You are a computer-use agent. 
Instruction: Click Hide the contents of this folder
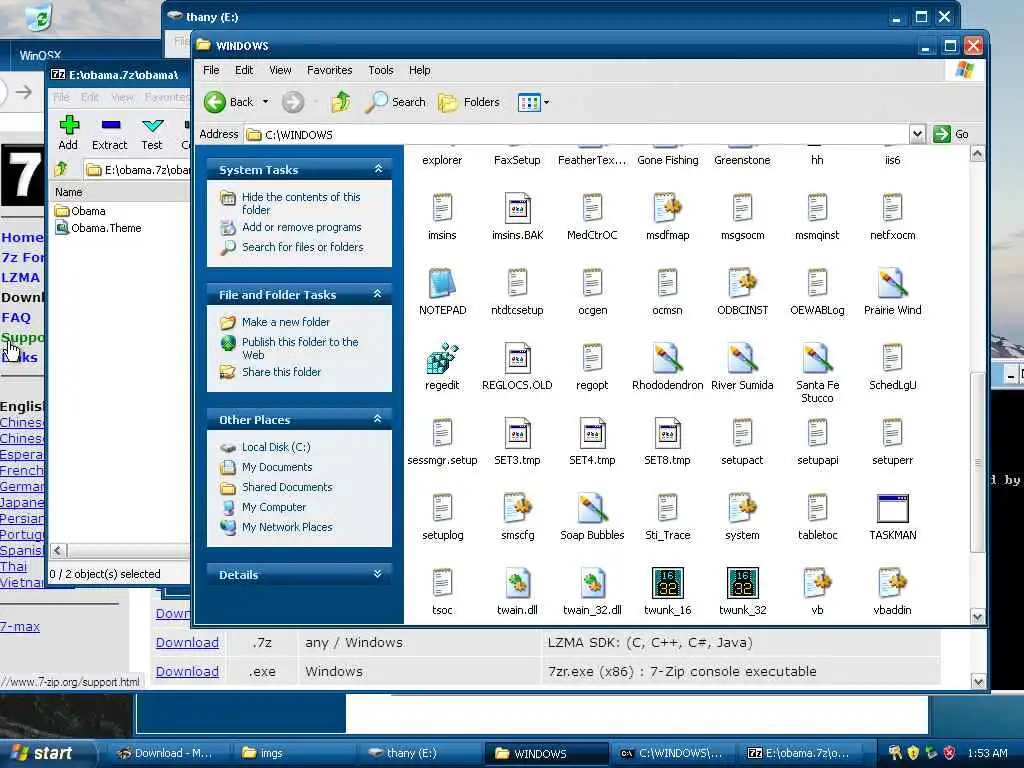tap(301, 203)
